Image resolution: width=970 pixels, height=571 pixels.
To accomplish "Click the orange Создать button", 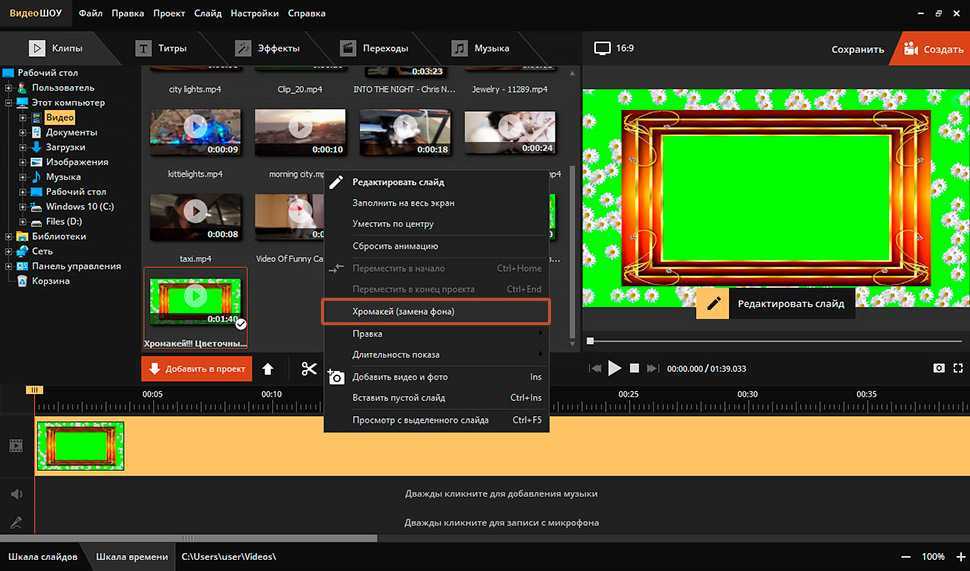I will tap(932, 48).
